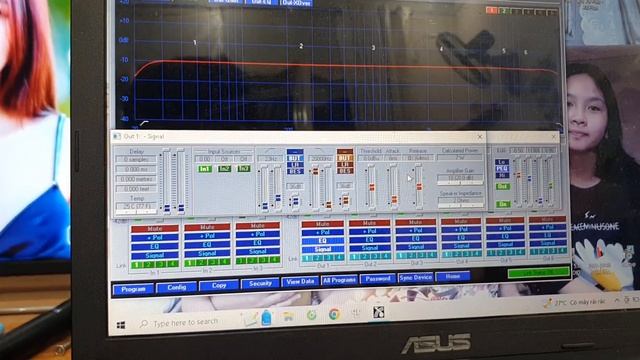Open the EQ for Out 1
The height and width of the screenshot is (360, 640).
coord(322,241)
